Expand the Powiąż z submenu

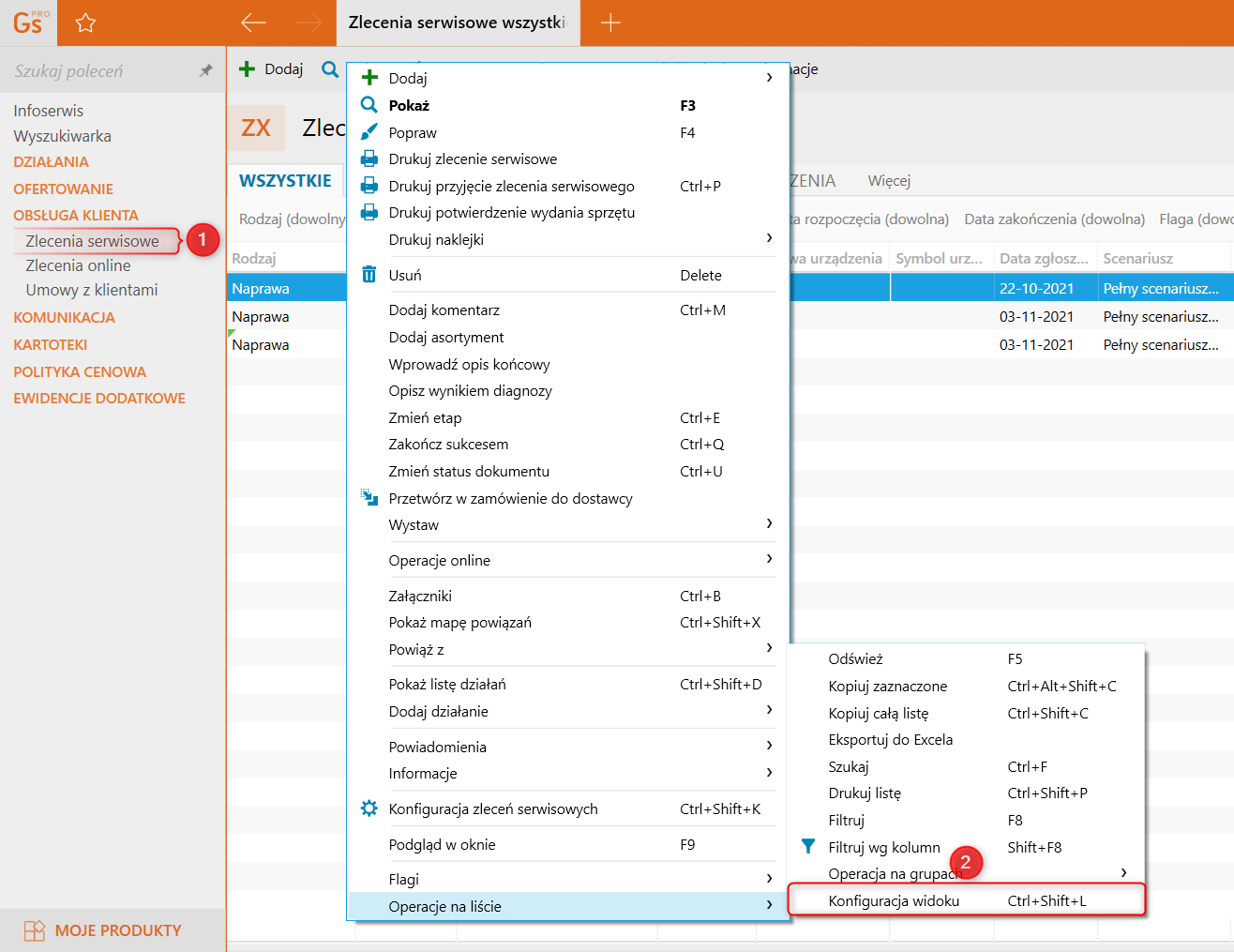click(x=769, y=648)
